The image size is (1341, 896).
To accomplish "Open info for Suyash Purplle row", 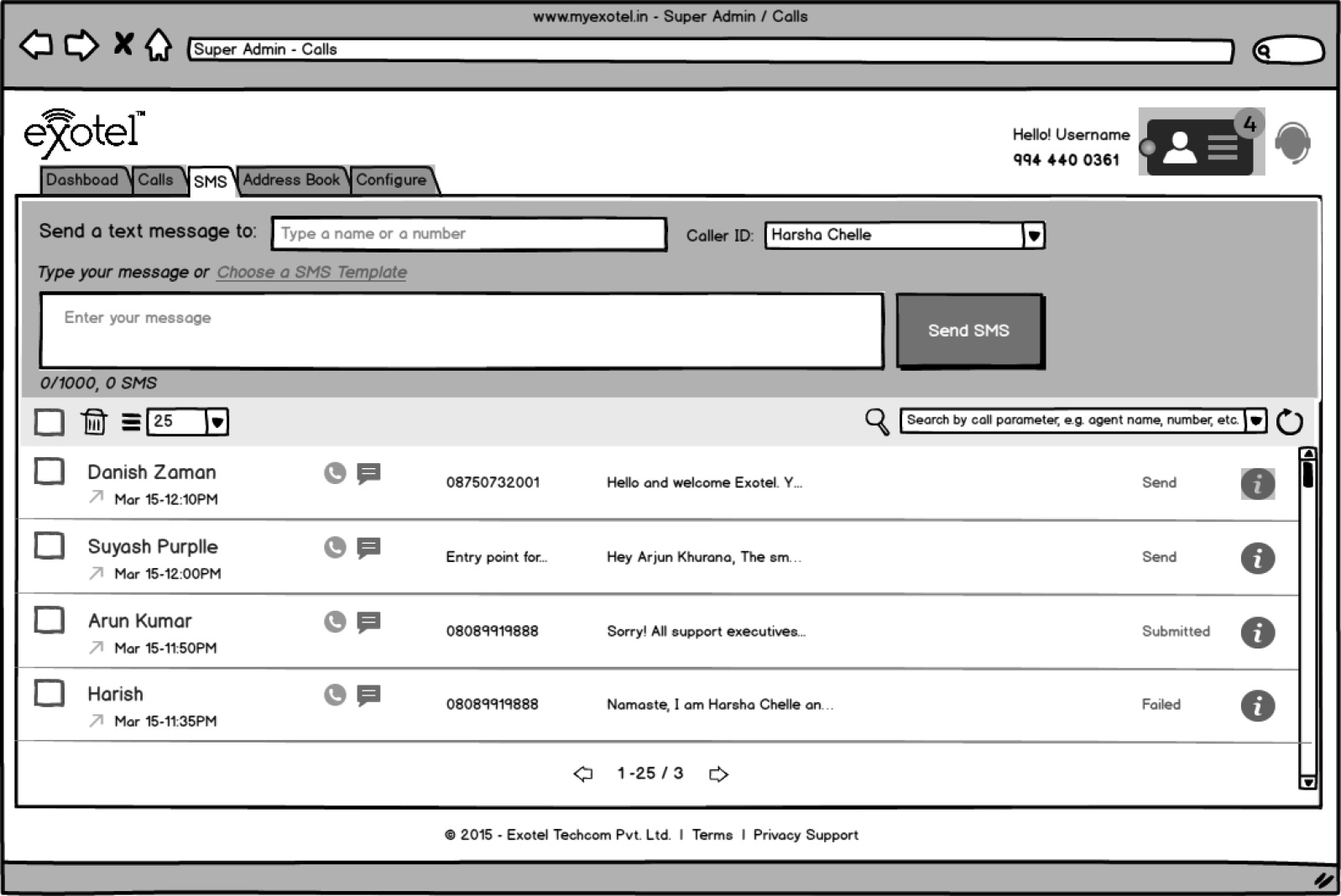I will point(1258,559).
